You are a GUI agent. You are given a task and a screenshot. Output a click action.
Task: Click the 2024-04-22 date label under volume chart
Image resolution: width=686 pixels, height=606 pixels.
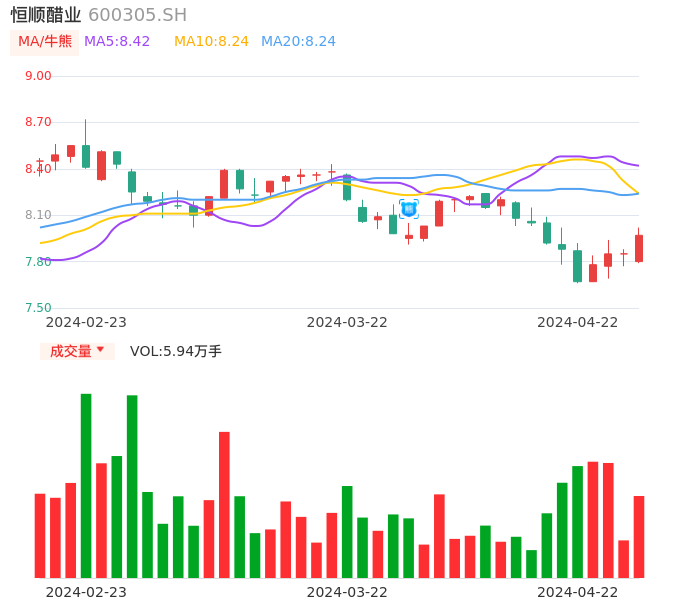click(578, 592)
